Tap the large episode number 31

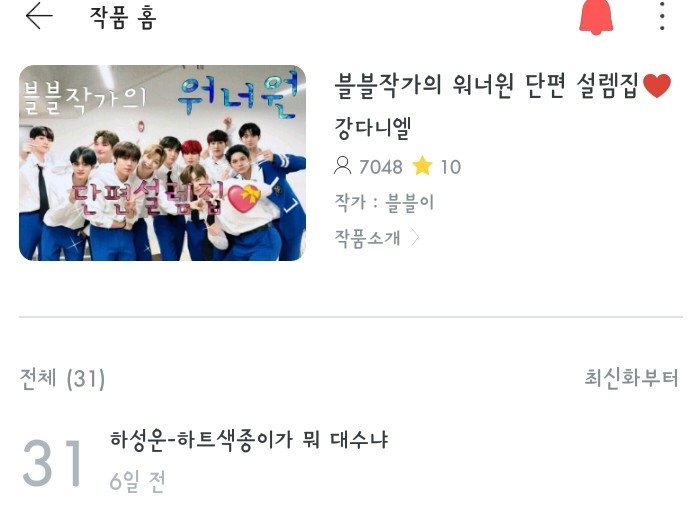(x=53, y=463)
